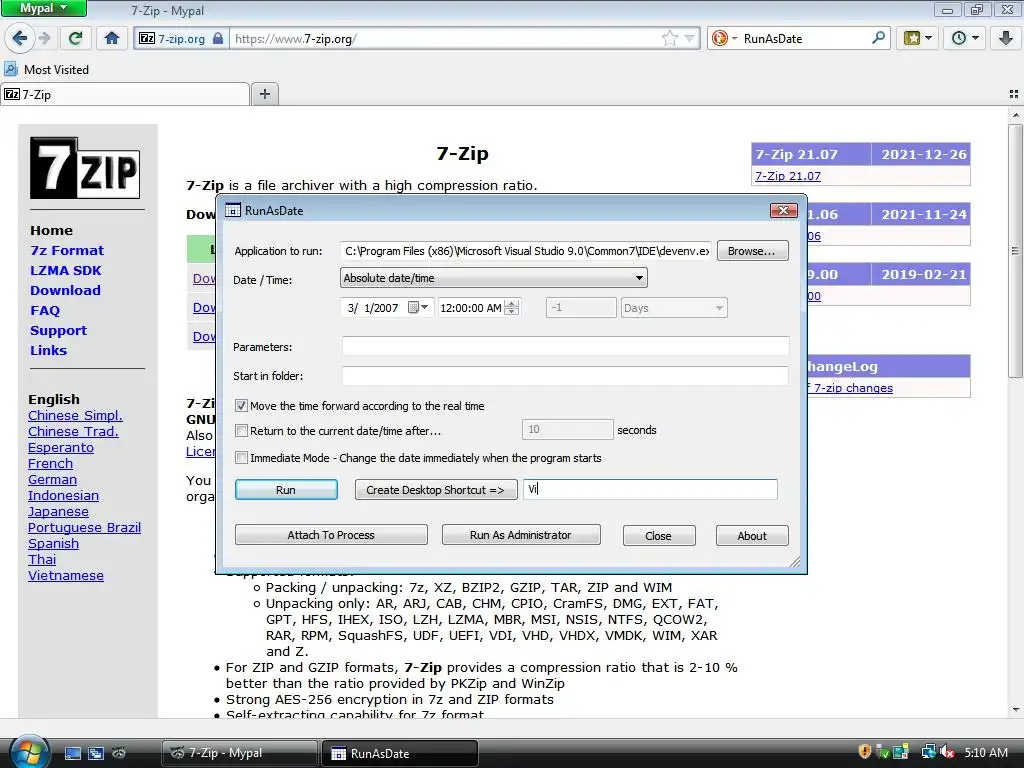Click Attach To Process button
Image resolution: width=1024 pixels, height=768 pixels.
331,535
